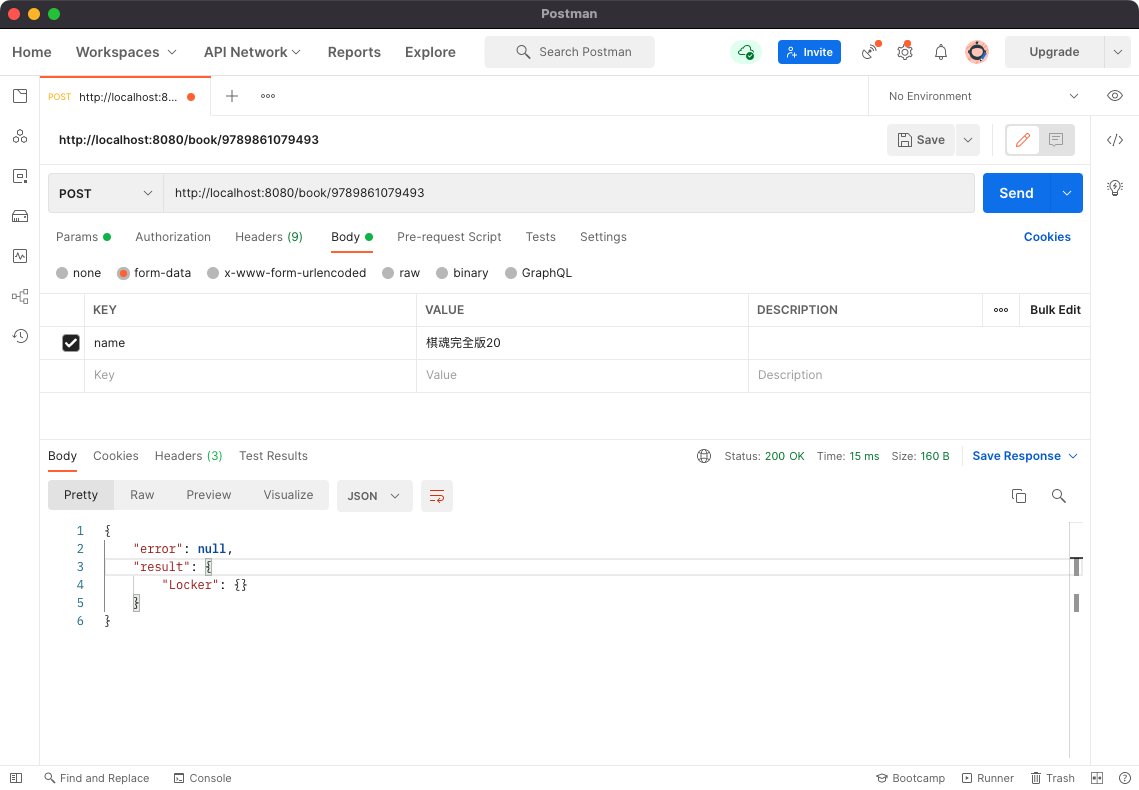Toggle environment quick look eye icon

click(1115, 96)
